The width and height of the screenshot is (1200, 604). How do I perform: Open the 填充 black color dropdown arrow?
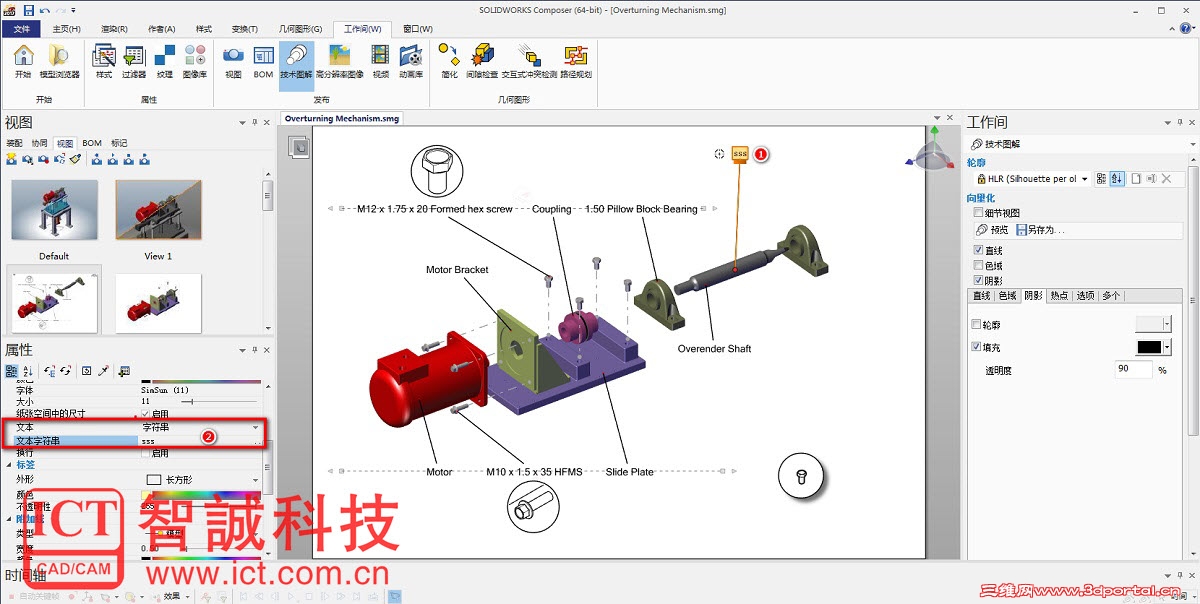(1166, 347)
